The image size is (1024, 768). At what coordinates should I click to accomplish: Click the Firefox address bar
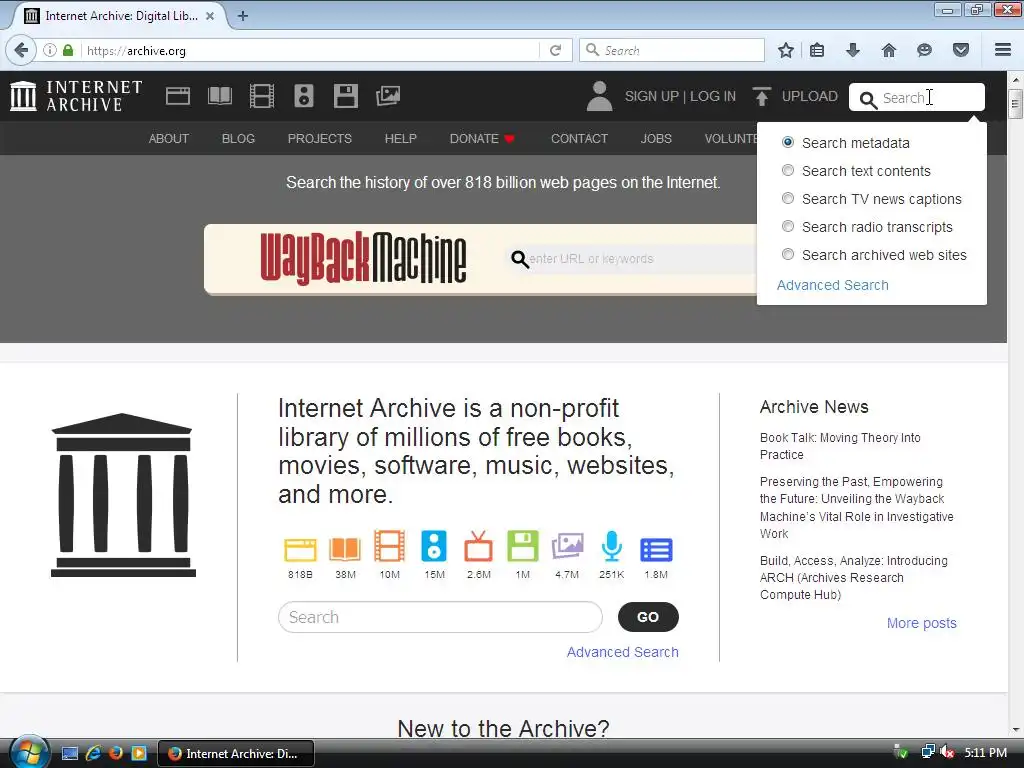click(310, 50)
